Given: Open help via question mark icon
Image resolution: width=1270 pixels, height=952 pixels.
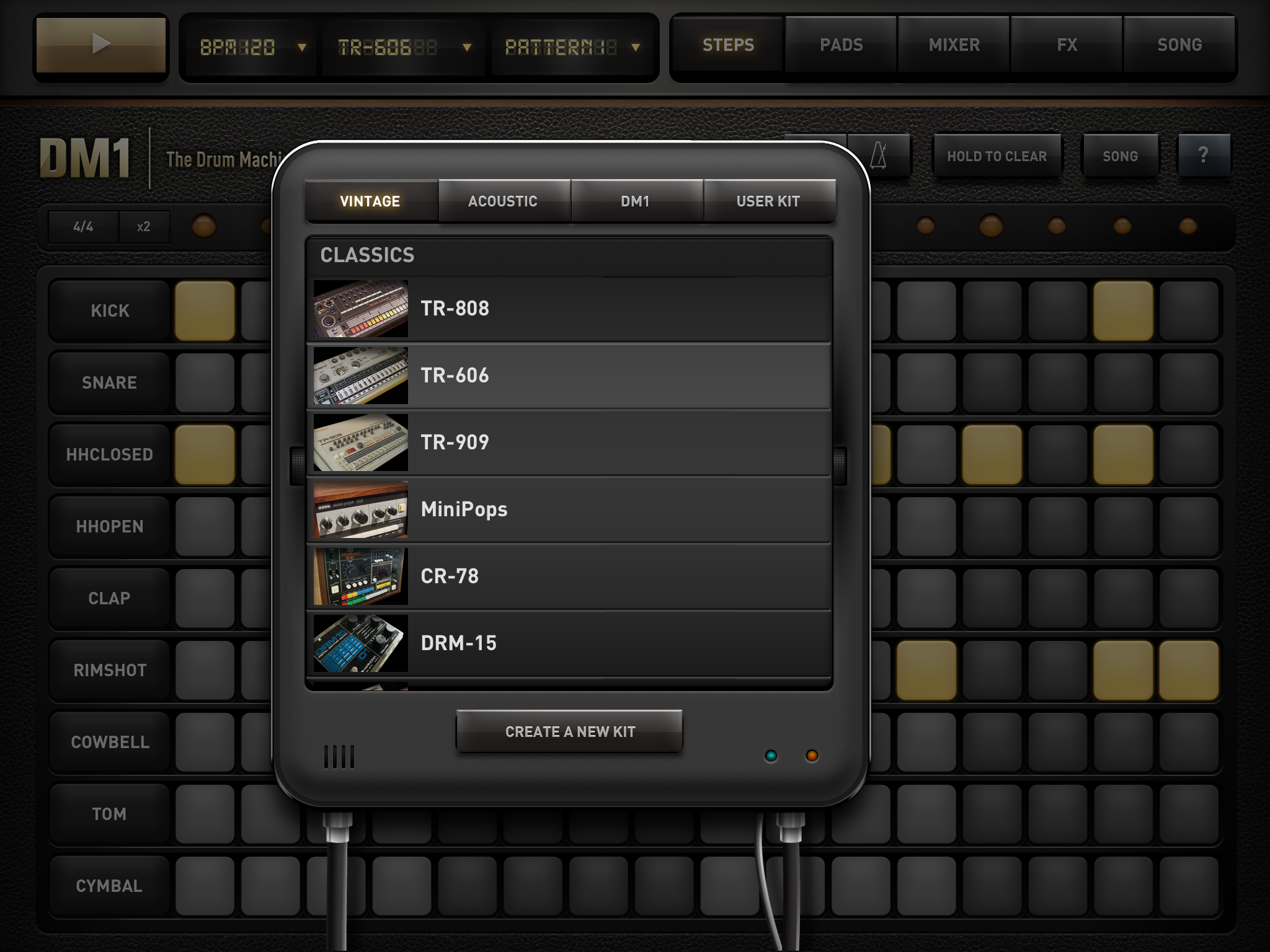Looking at the screenshot, I should [1203, 156].
